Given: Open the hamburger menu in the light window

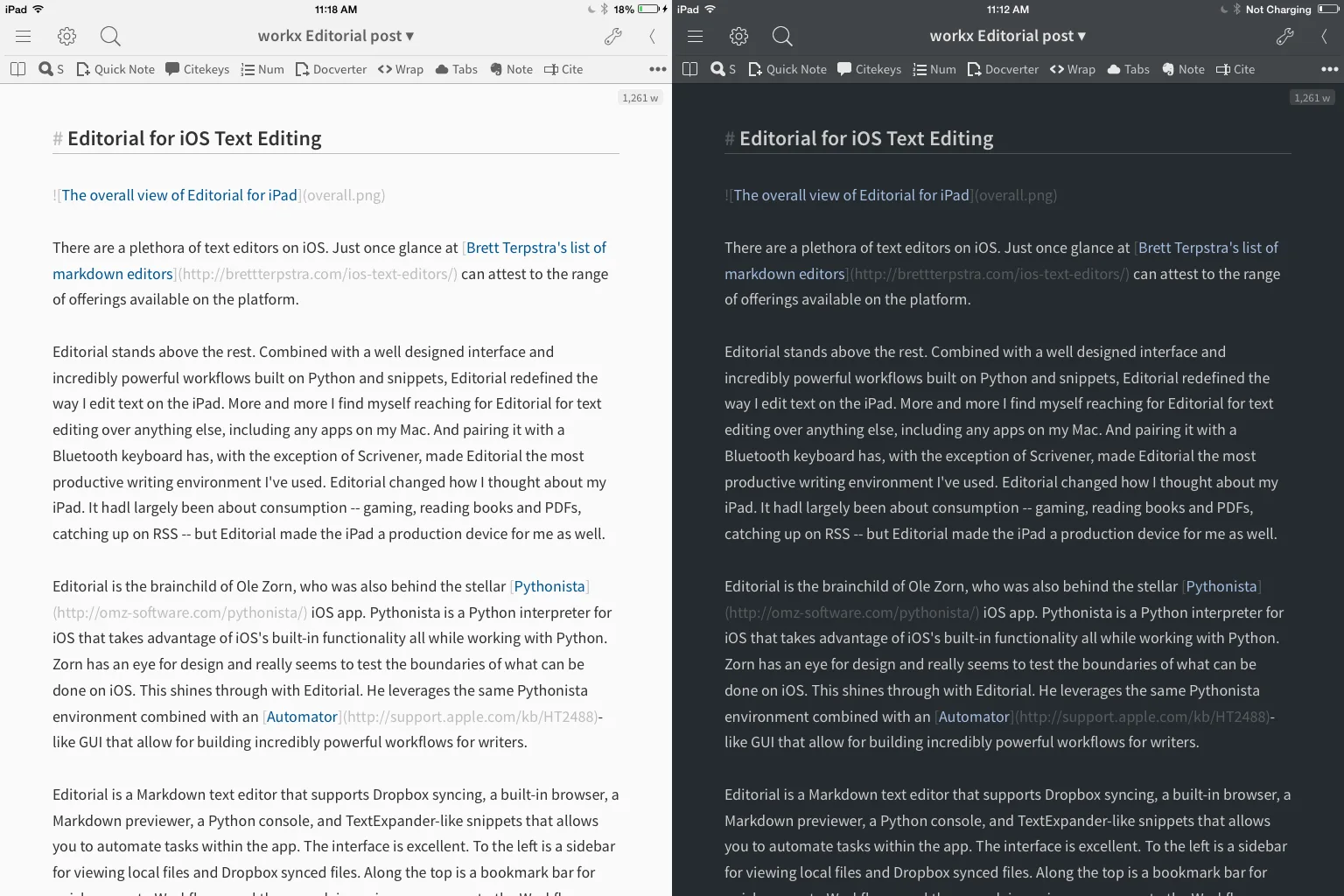Looking at the screenshot, I should (24, 36).
